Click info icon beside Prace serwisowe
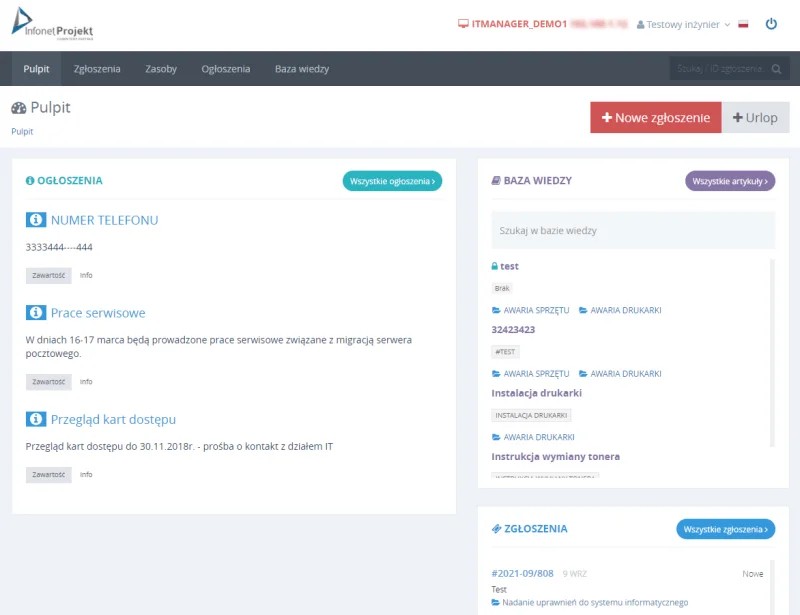The image size is (800, 615). tap(36, 313)
